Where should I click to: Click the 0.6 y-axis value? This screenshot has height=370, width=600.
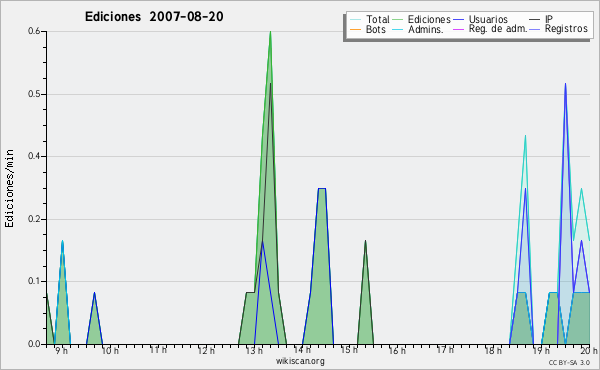coord(34,31)
